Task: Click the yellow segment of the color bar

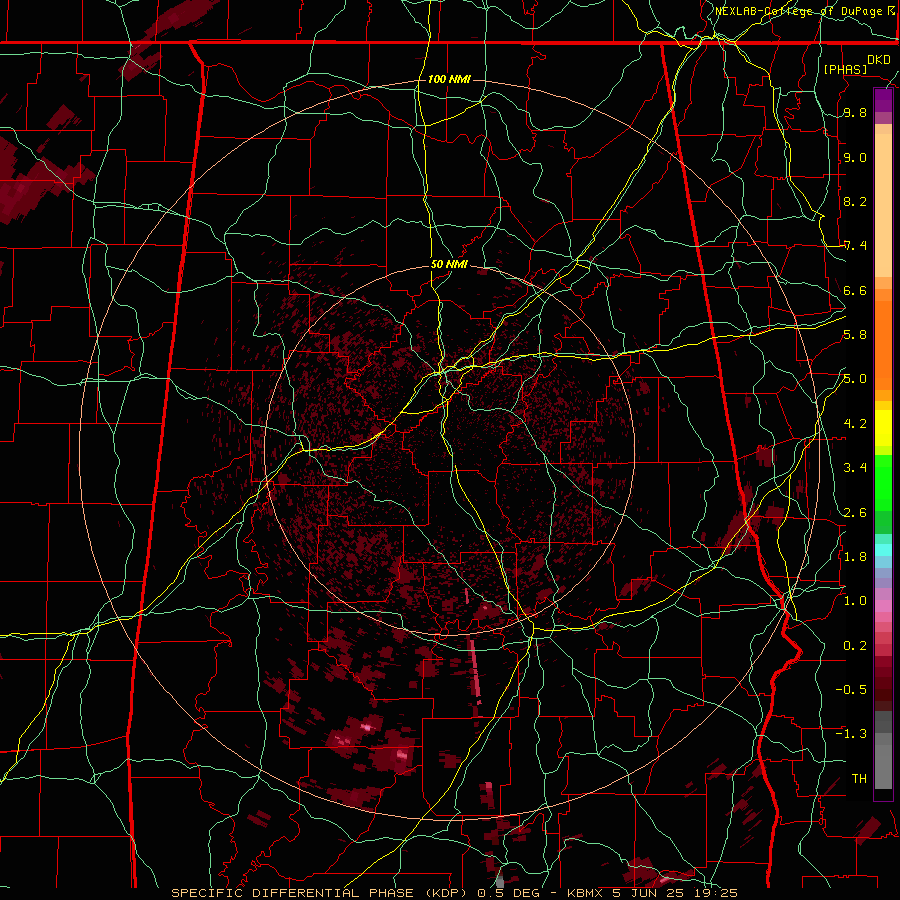Action: click(x=883, y=428)
